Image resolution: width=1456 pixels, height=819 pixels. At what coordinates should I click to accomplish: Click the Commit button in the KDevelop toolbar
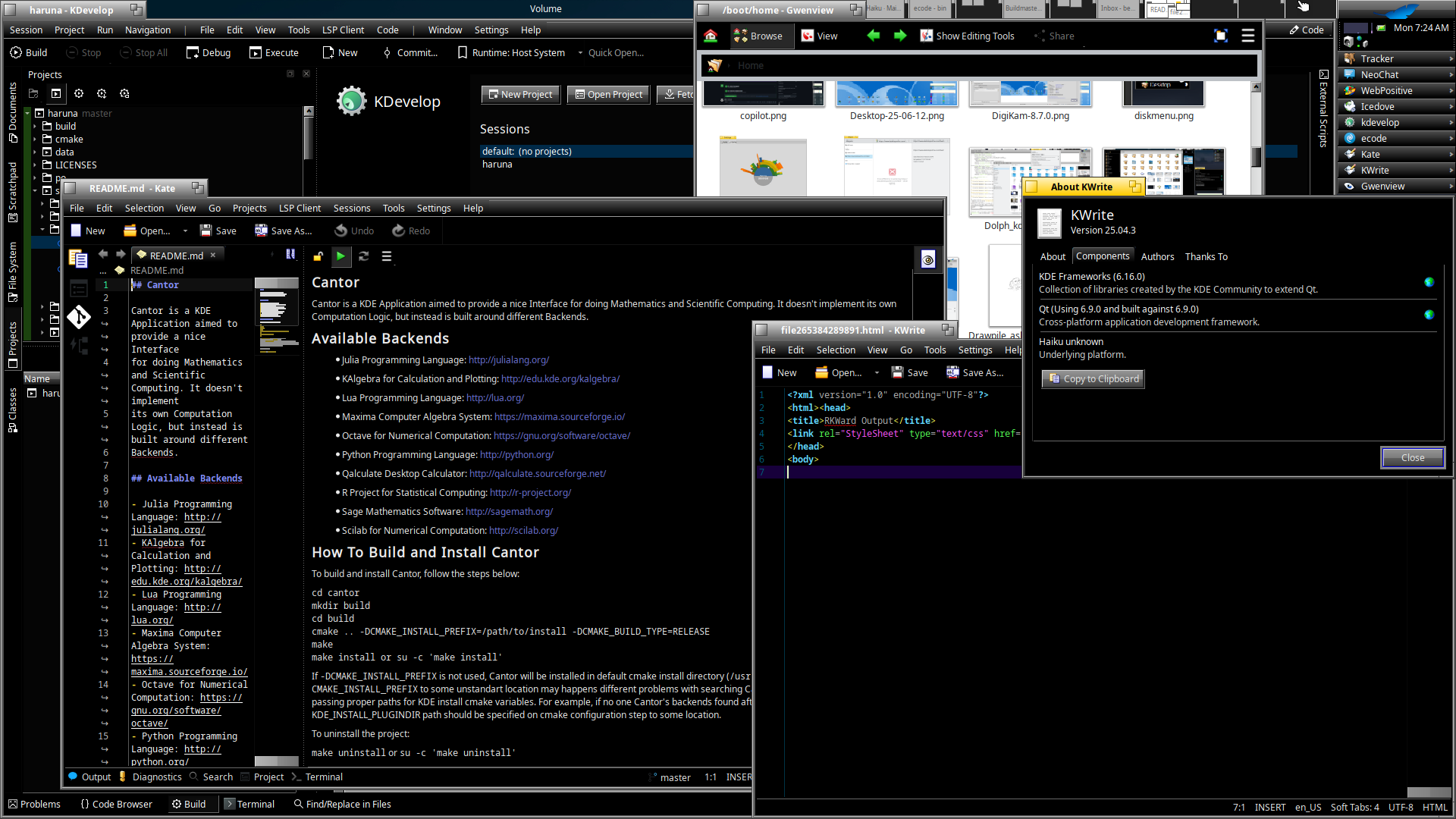(409, 52)
